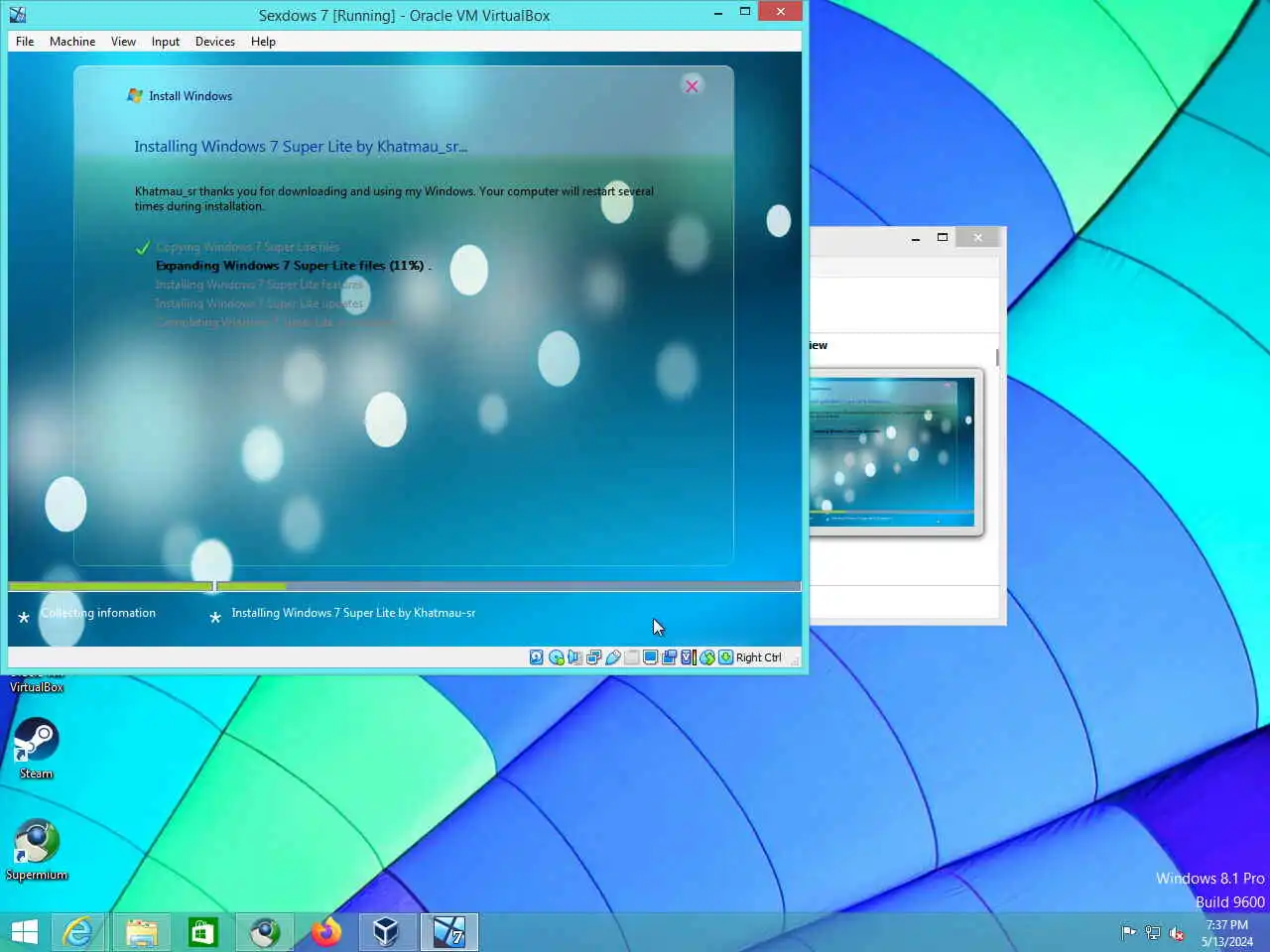Click the VirtualBox window title bar icon
This screenshot has width=1270, height=952.
pos(17,15)
